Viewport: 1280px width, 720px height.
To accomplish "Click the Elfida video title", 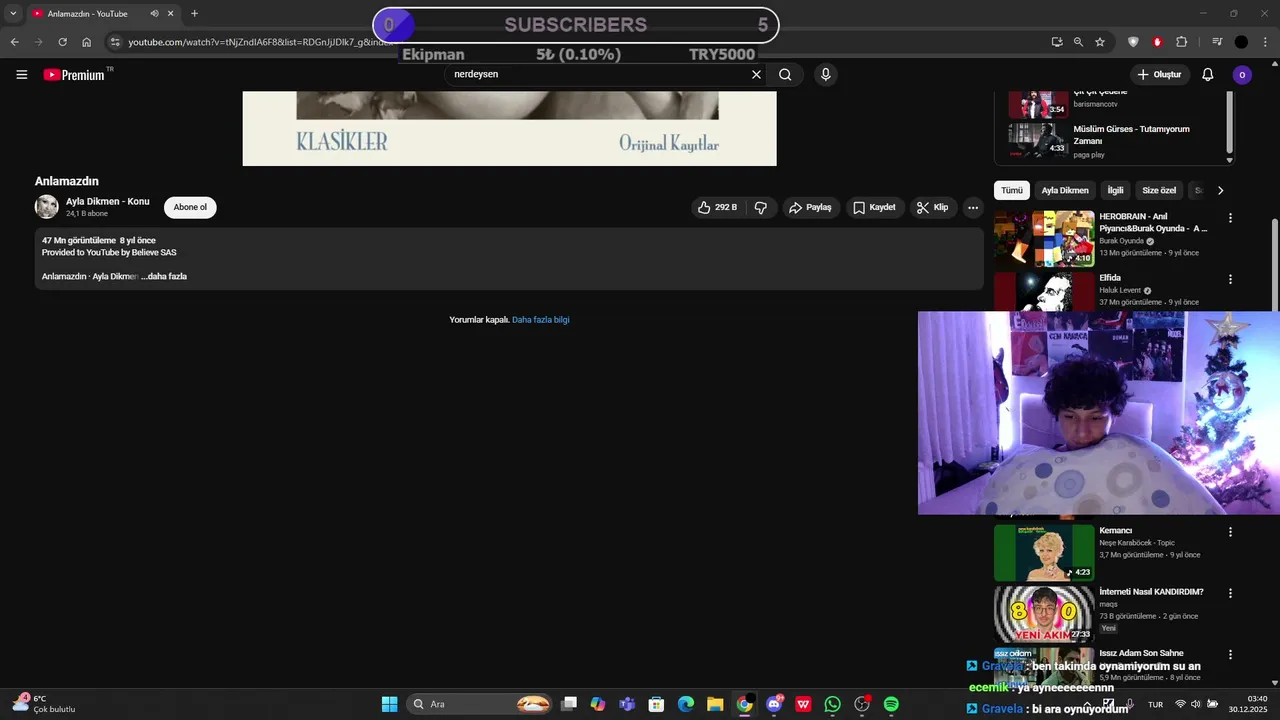I will click(x=1110, y=278).
